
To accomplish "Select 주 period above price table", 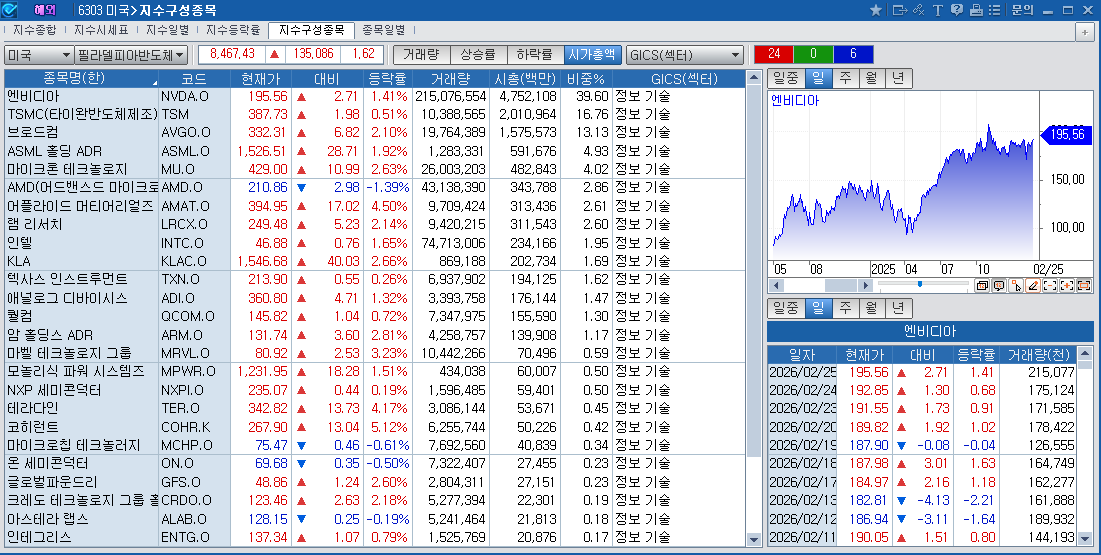I will pos(845,308).
